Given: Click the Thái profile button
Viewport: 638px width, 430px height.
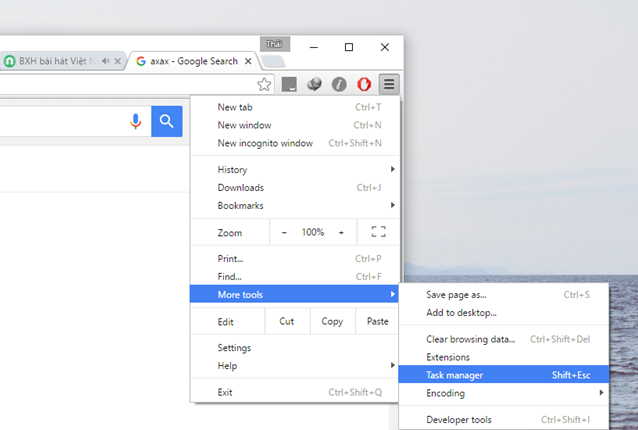Looking at the screenshot, I should tap(275, 44).
